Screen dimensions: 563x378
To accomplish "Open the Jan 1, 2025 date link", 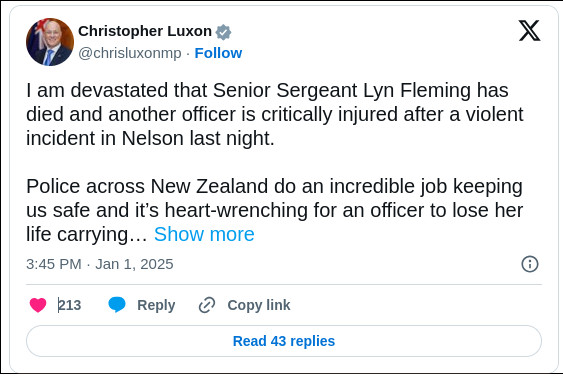I will click(134, 264).
